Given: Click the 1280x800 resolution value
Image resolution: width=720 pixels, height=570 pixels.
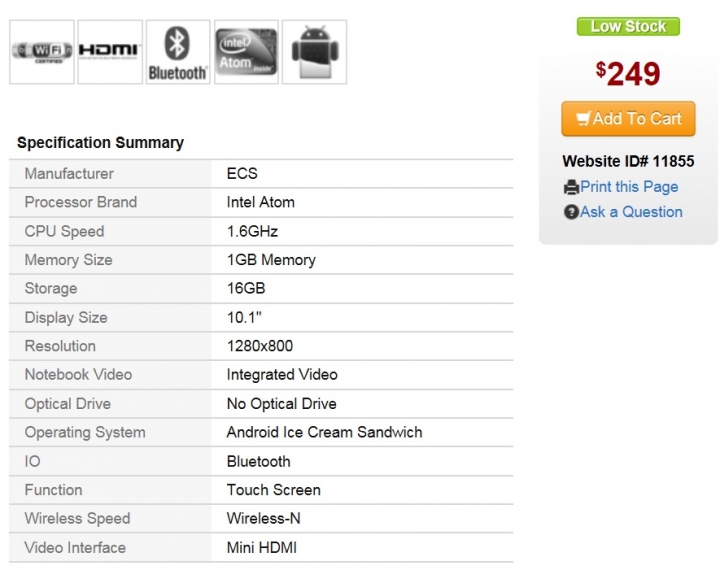Looking at the screenshot, I should coord(260,346).
